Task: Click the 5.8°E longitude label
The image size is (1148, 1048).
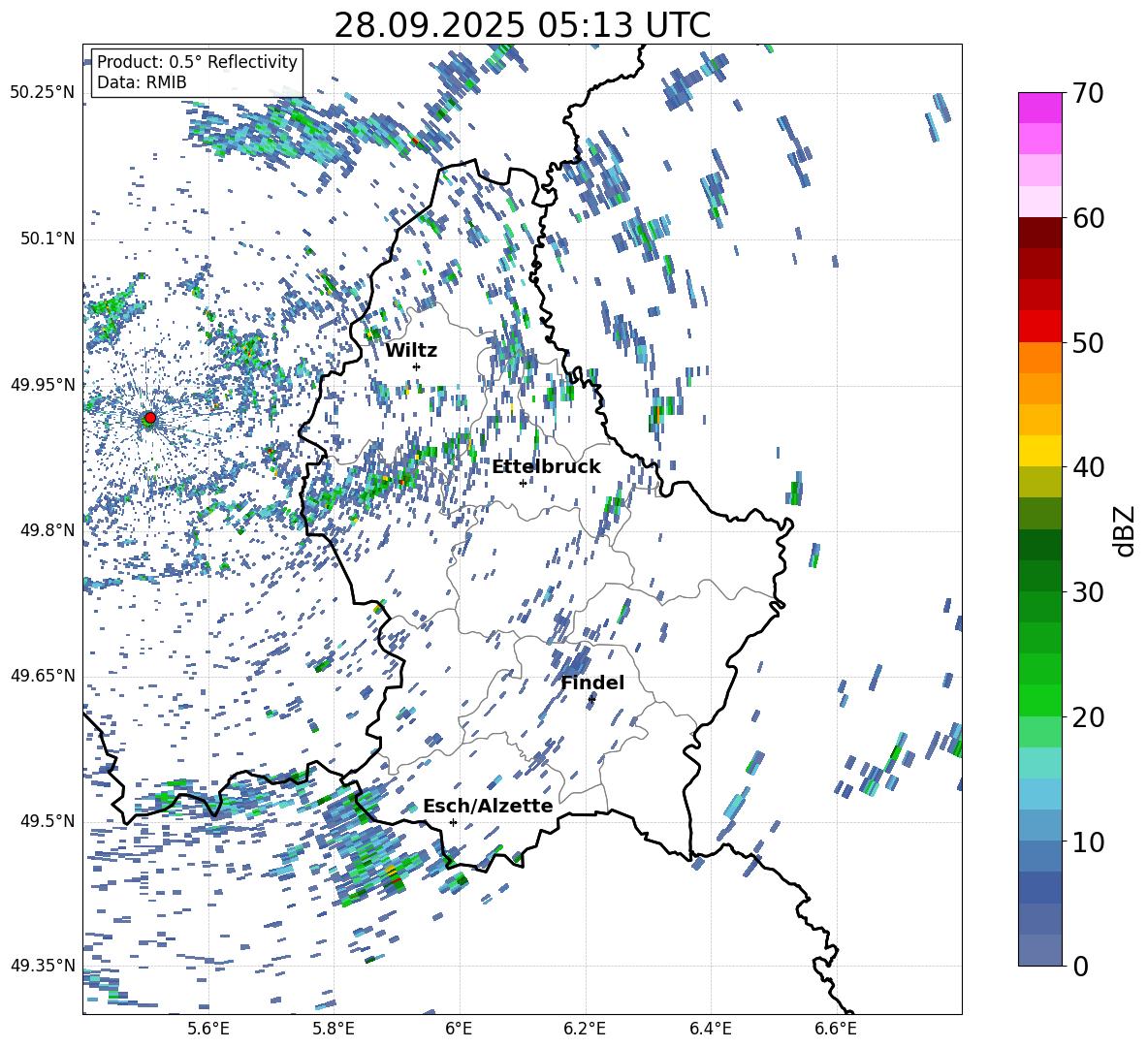Action: tap(334, 1029)
